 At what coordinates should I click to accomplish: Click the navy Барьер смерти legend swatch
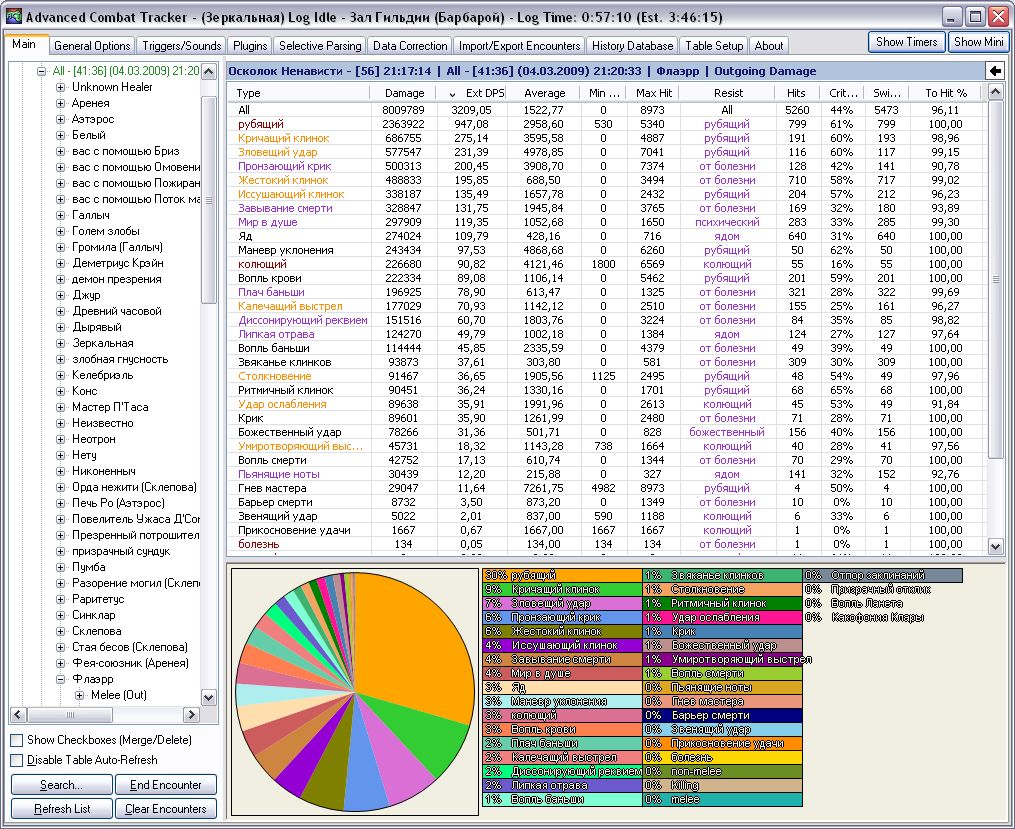722,715
